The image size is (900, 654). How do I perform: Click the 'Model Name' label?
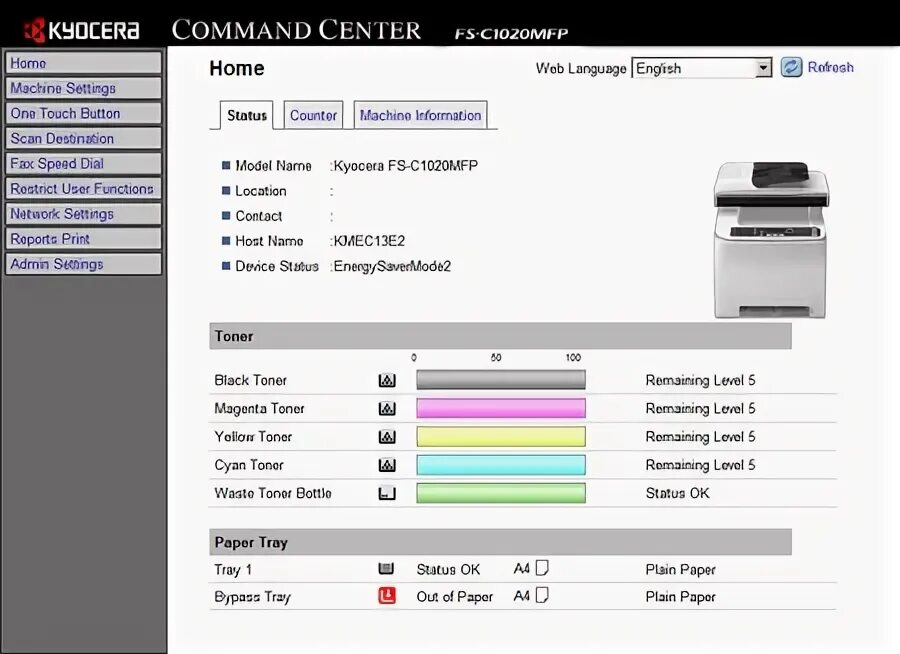point(273,165)
